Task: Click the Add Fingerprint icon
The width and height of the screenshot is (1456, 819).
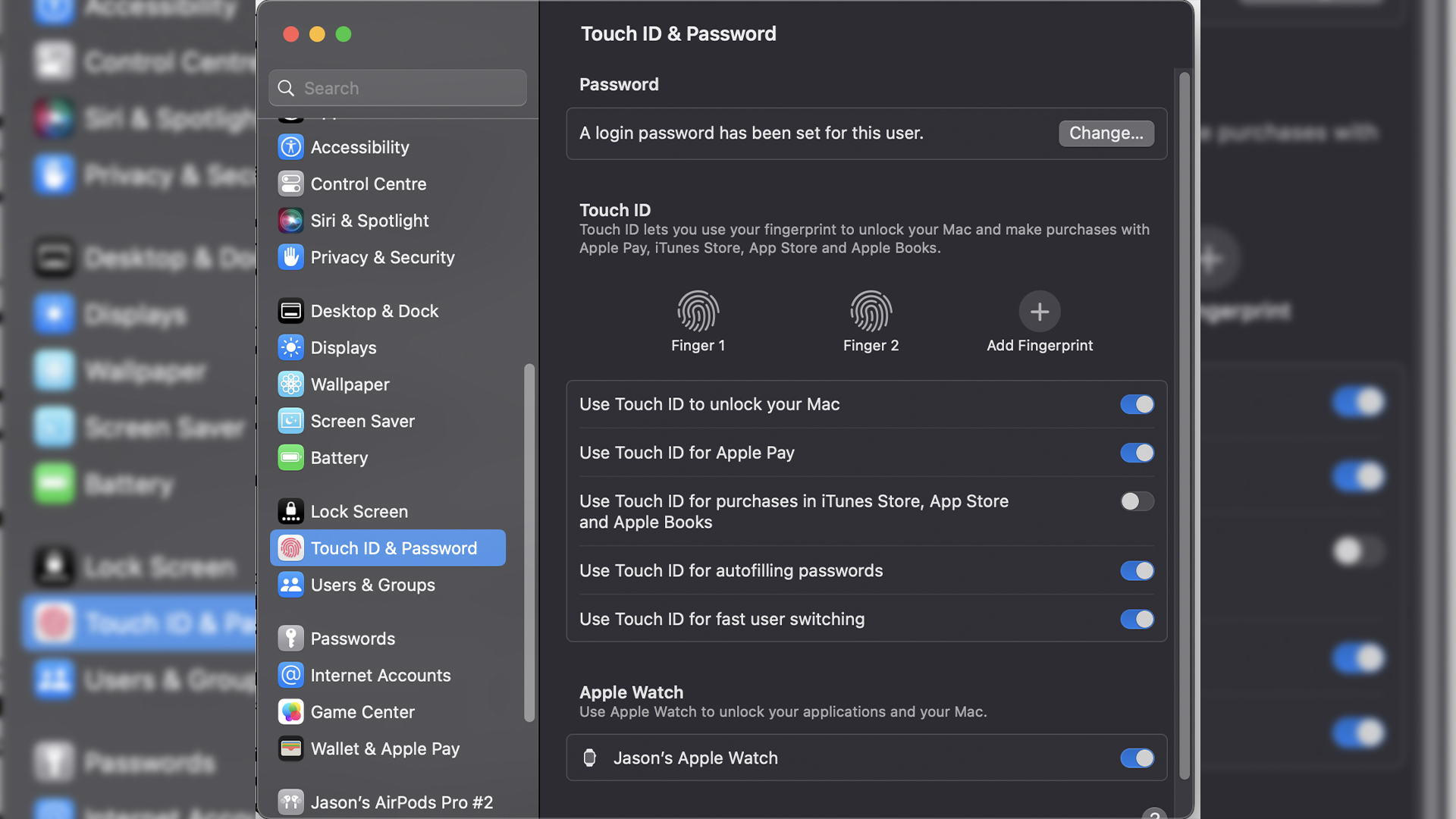Action: tap(1039, 311)
